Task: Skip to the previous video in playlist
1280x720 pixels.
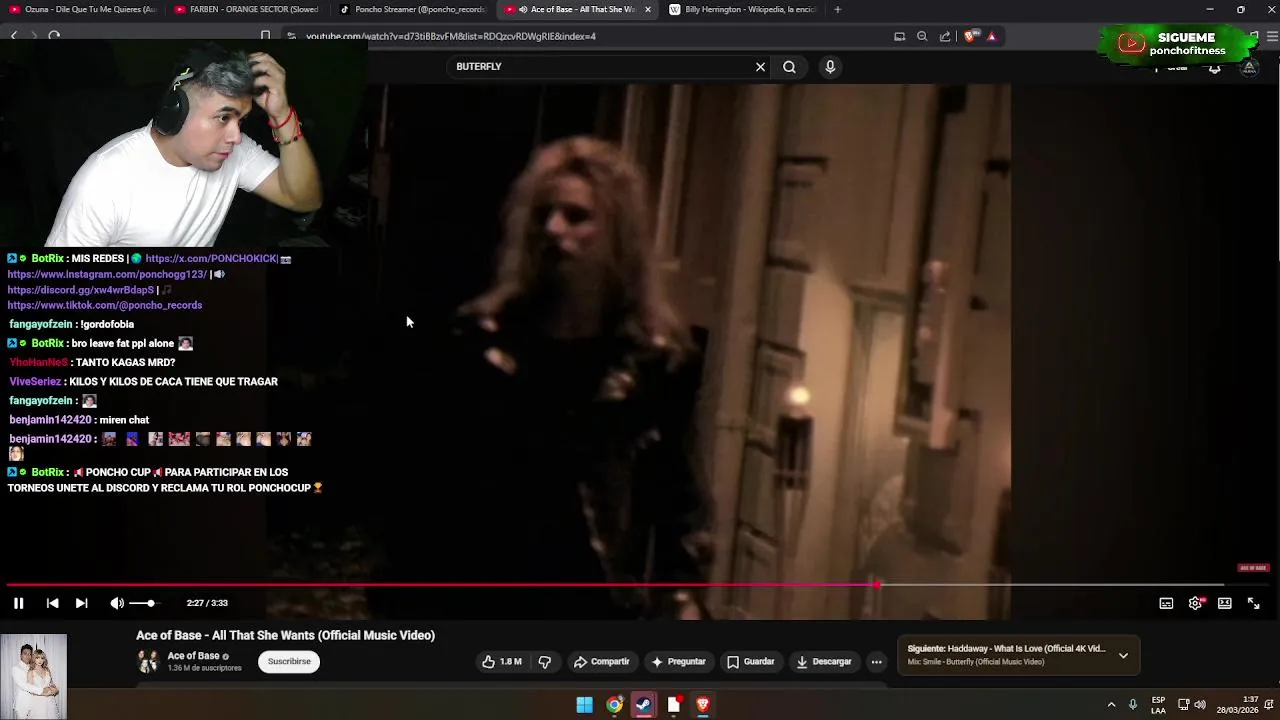Action: (x=52, y=603)
